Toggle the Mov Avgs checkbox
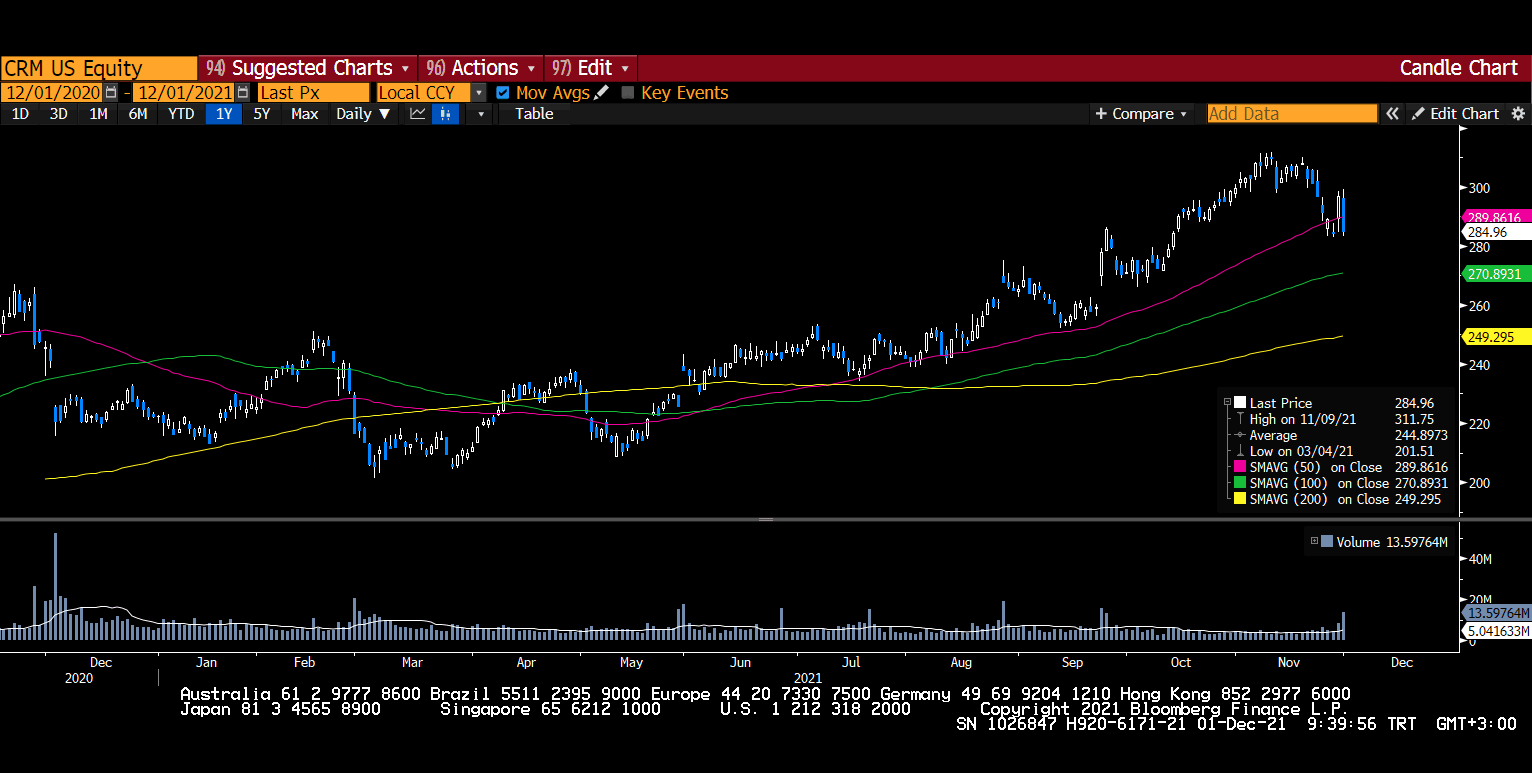Viewport: 1532px width, 773px height. [503, 92]
